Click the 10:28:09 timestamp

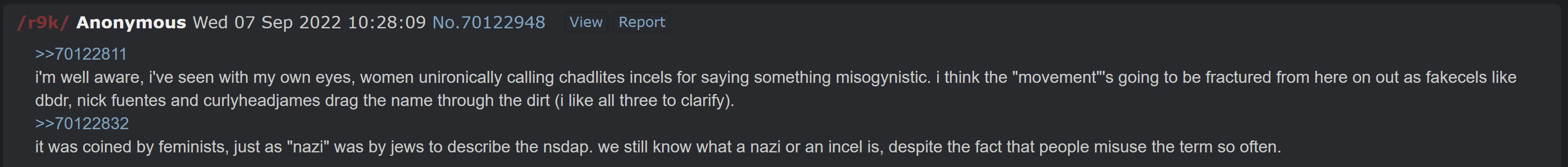[387, 23]
